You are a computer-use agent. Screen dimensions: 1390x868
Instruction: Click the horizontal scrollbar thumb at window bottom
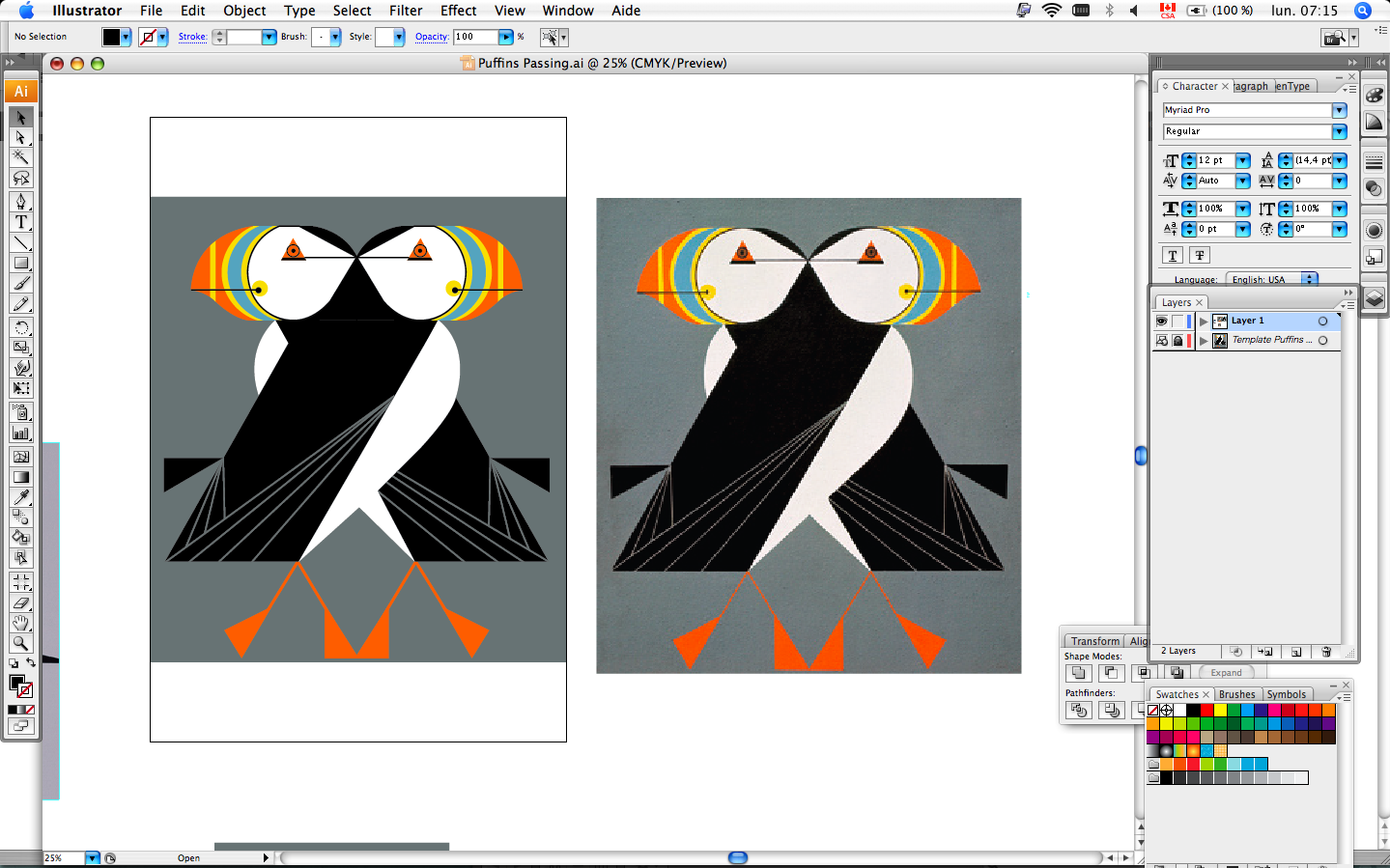pos(738,857)
